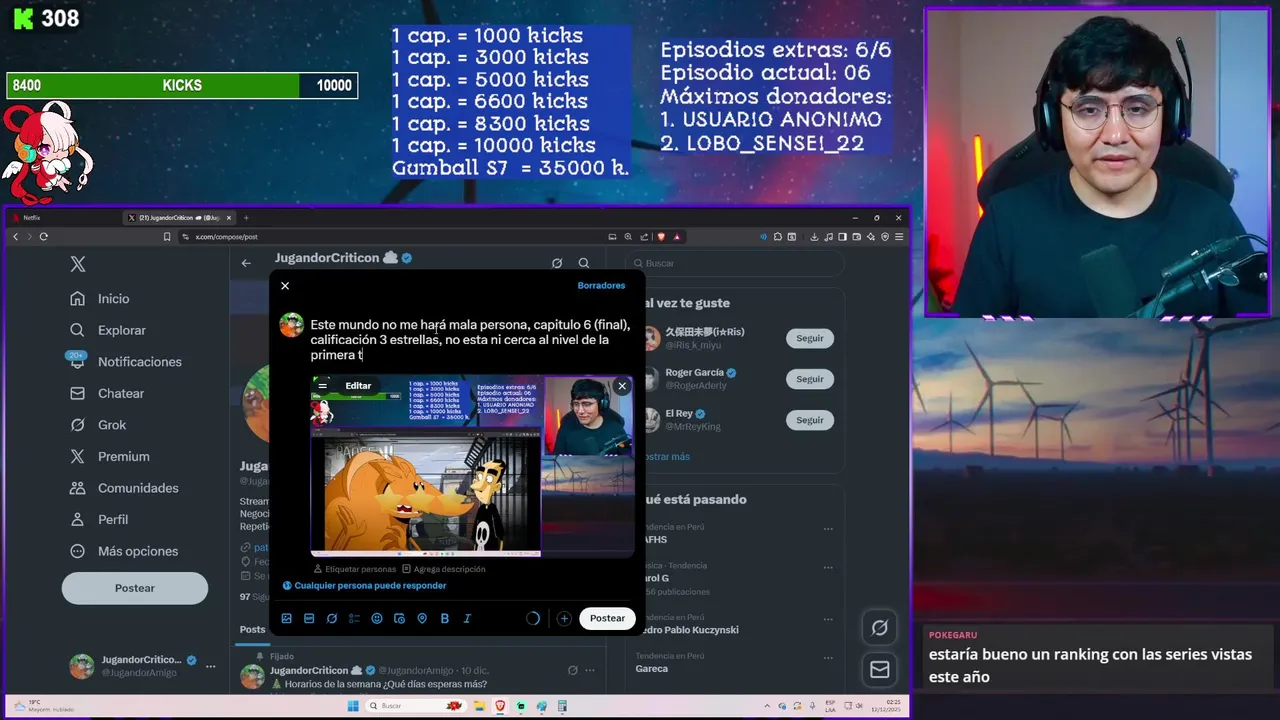Viewport: 1280px width, 720px height.
Task: Open Perfil in the sidebar
Action: pyautogui.click(x=99, y=520)
